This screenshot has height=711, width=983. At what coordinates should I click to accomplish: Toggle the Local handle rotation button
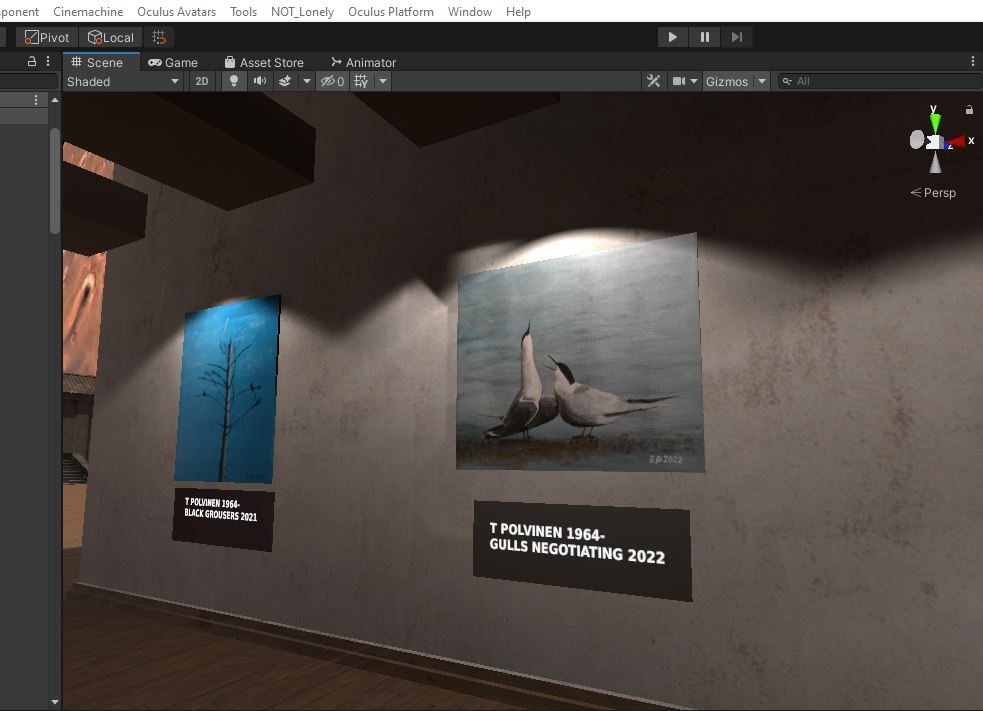click(x=111, y=38)
